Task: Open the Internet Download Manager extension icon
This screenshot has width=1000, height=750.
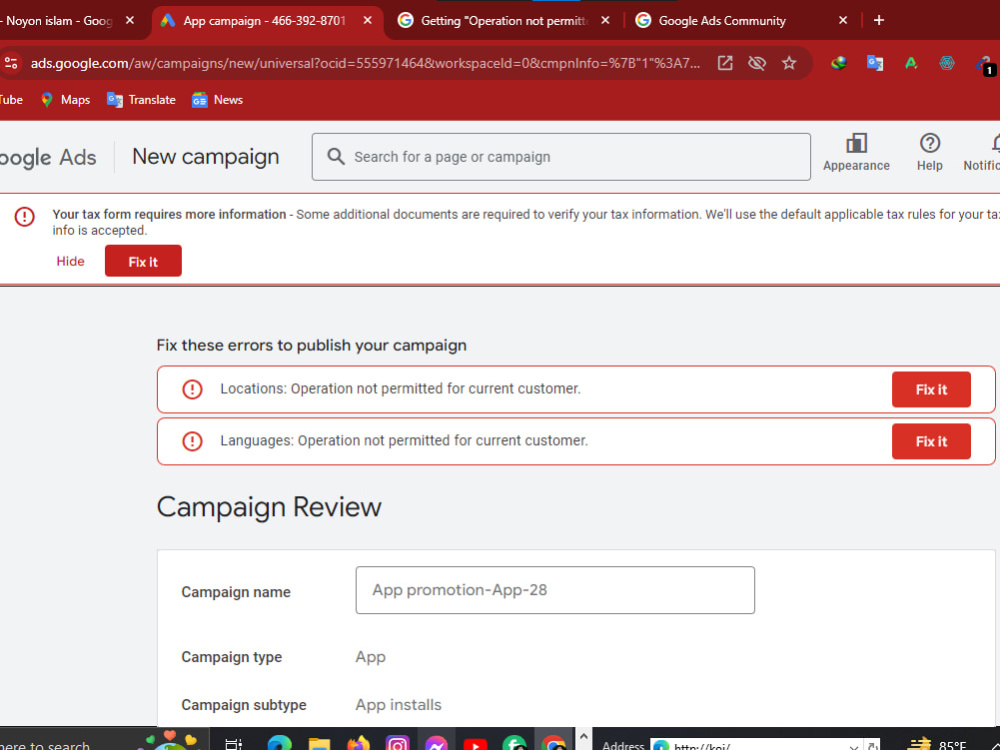Action: tap(839, 62)
